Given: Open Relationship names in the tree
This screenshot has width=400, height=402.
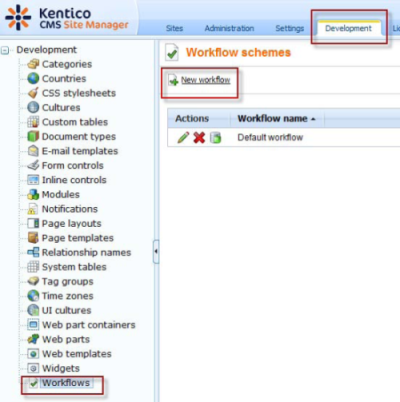Looking at the screenshot, I should pos(86,252).
